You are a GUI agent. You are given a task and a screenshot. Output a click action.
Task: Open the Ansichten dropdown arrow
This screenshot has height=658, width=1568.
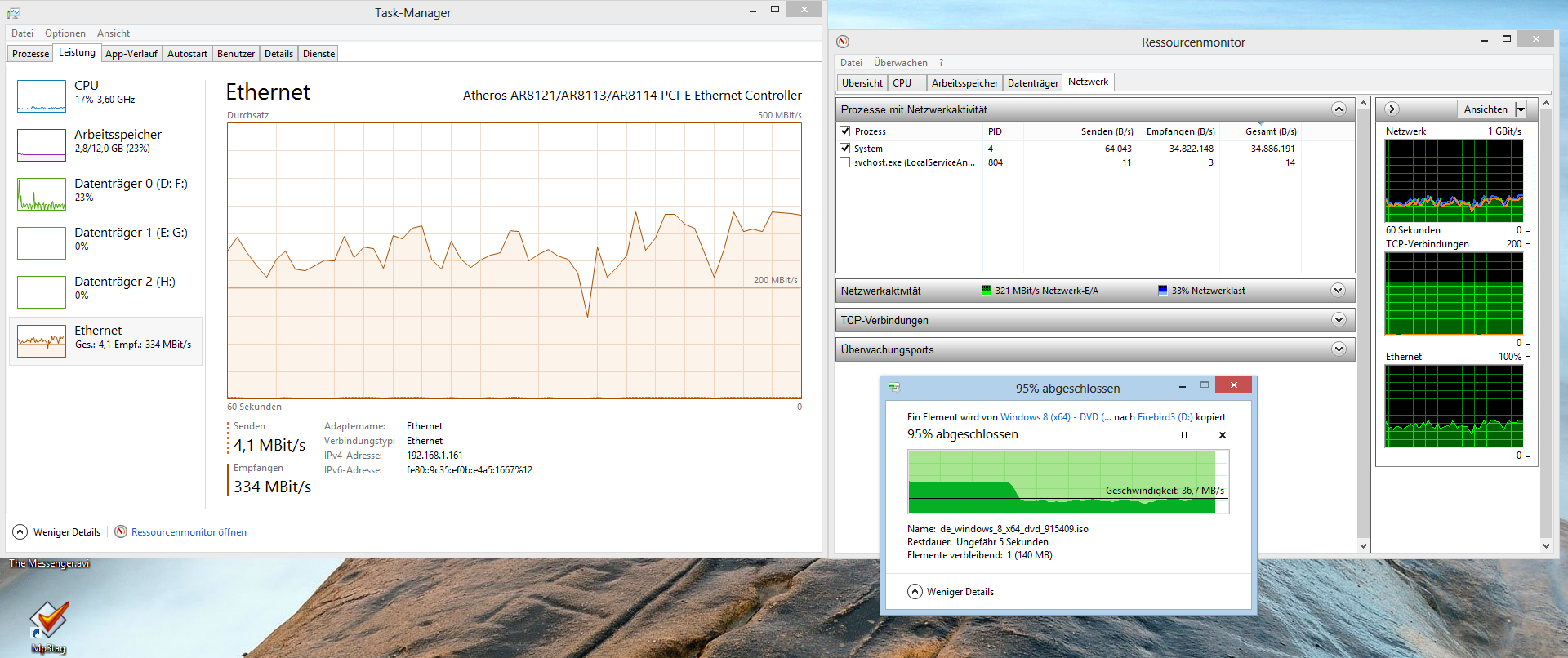pyautogui.click(x=1521, y=109)
